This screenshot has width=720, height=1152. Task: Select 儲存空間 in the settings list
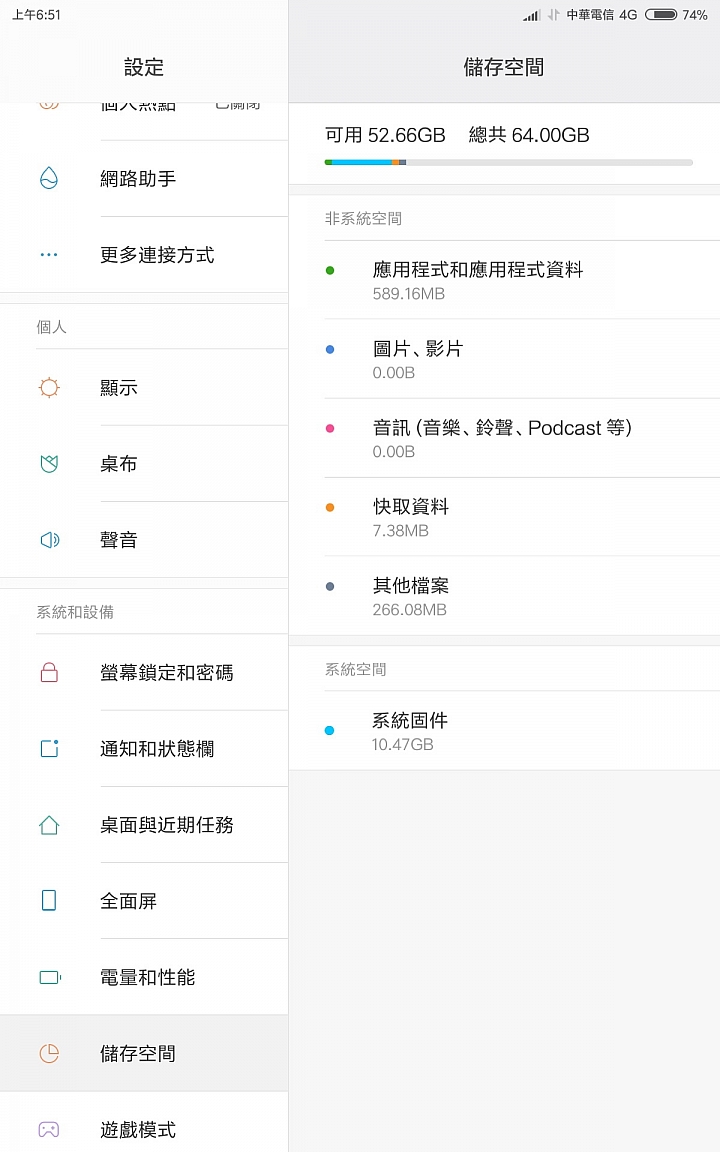pyautogui.click(x=138, y=1053)
